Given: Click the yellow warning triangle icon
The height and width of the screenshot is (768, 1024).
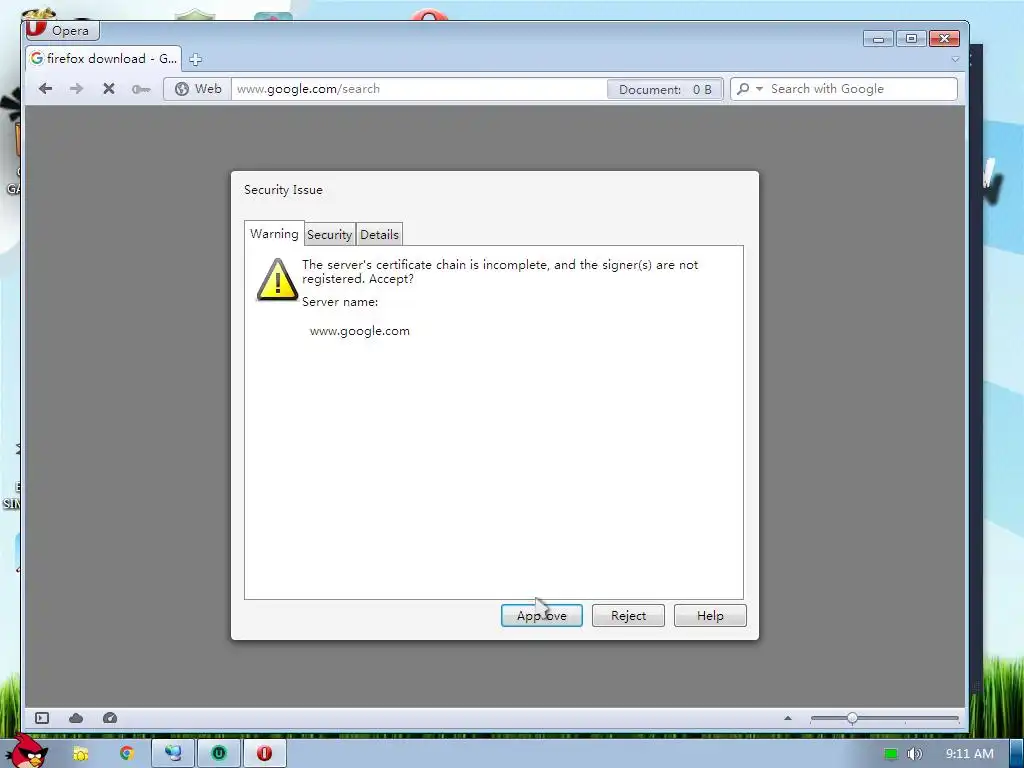Looking at the screenshot, I should pos(278,280).
